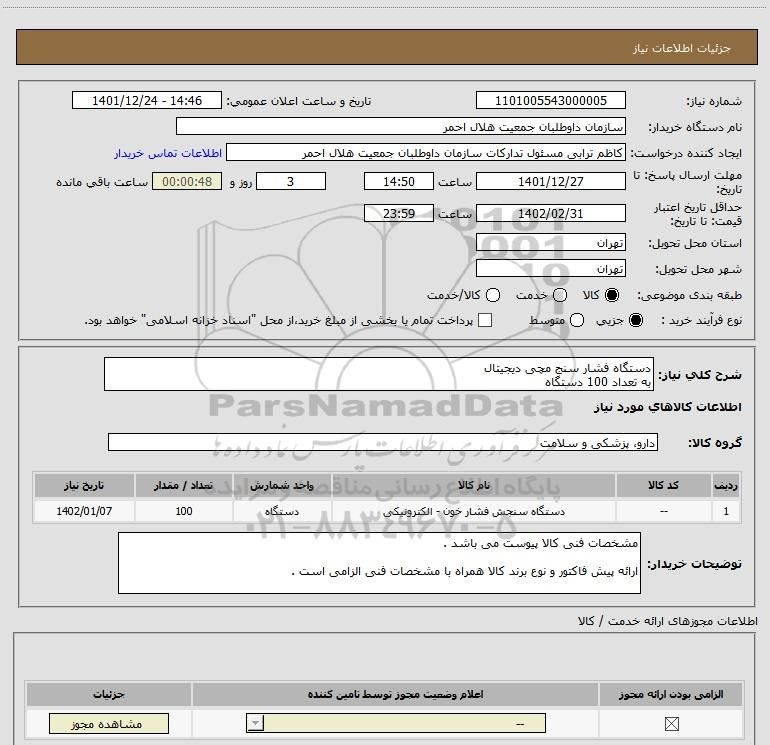Open the permit status dropdown
The height and width of the screenshot is (745, 770).
396,723
